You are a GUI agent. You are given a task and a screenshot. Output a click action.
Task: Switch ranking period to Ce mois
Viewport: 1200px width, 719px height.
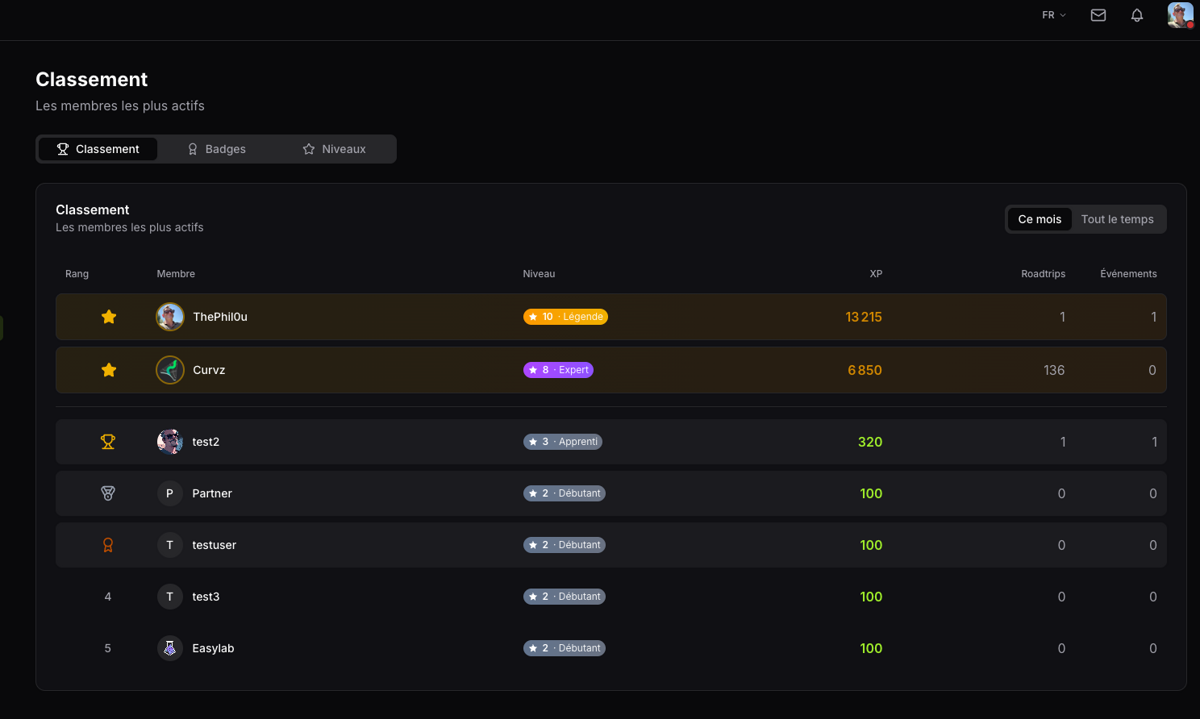pos(1039,219)
